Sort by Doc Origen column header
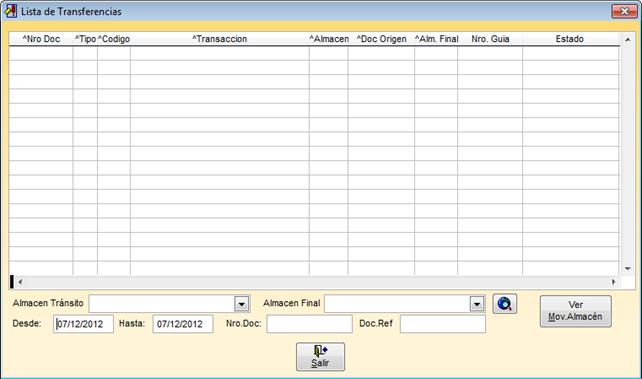Viewport: 642px width, 379px height. pos(381,39)
